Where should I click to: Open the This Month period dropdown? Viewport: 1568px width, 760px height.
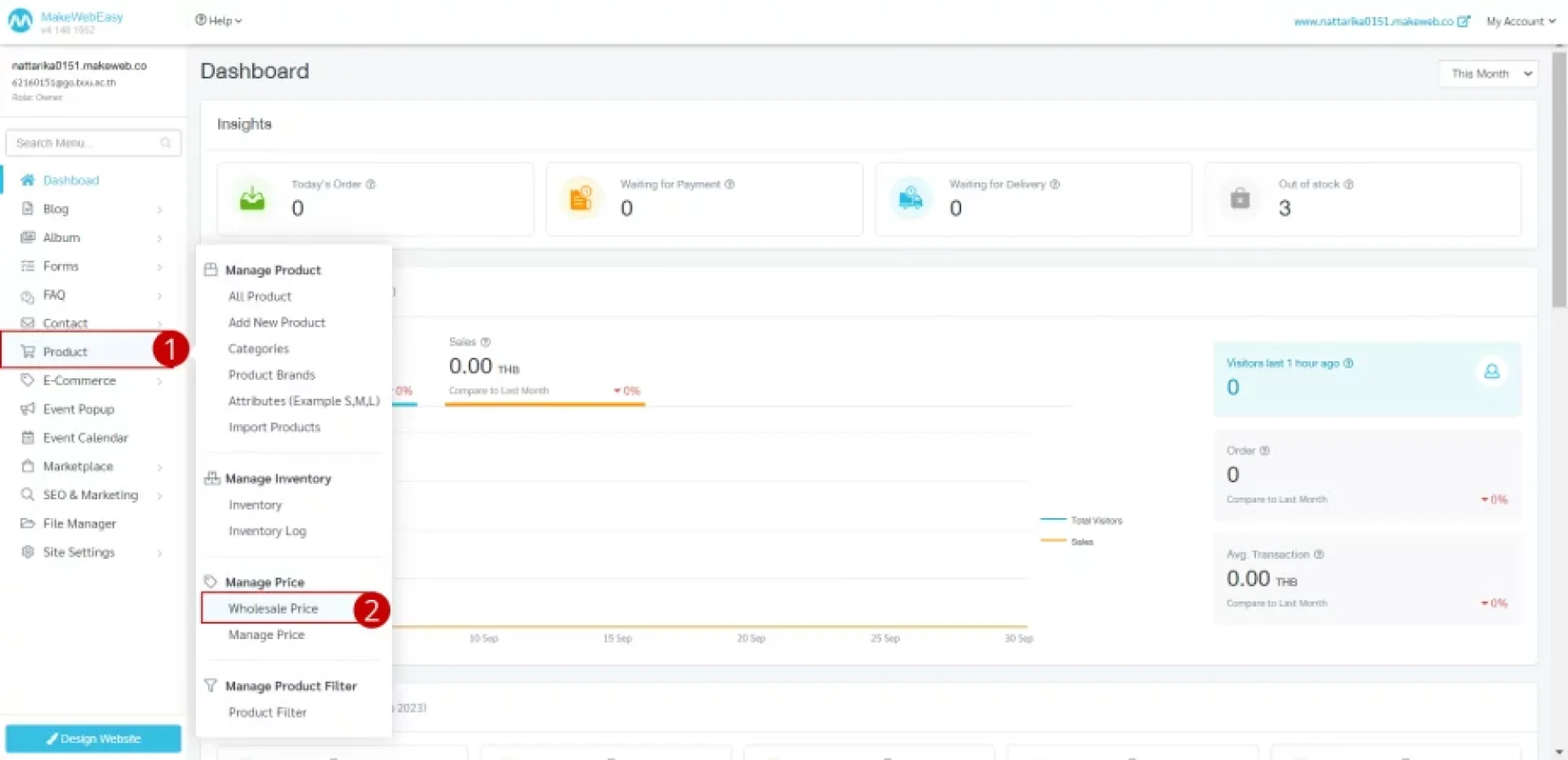pyautogui.click(x=1488, y=74)
